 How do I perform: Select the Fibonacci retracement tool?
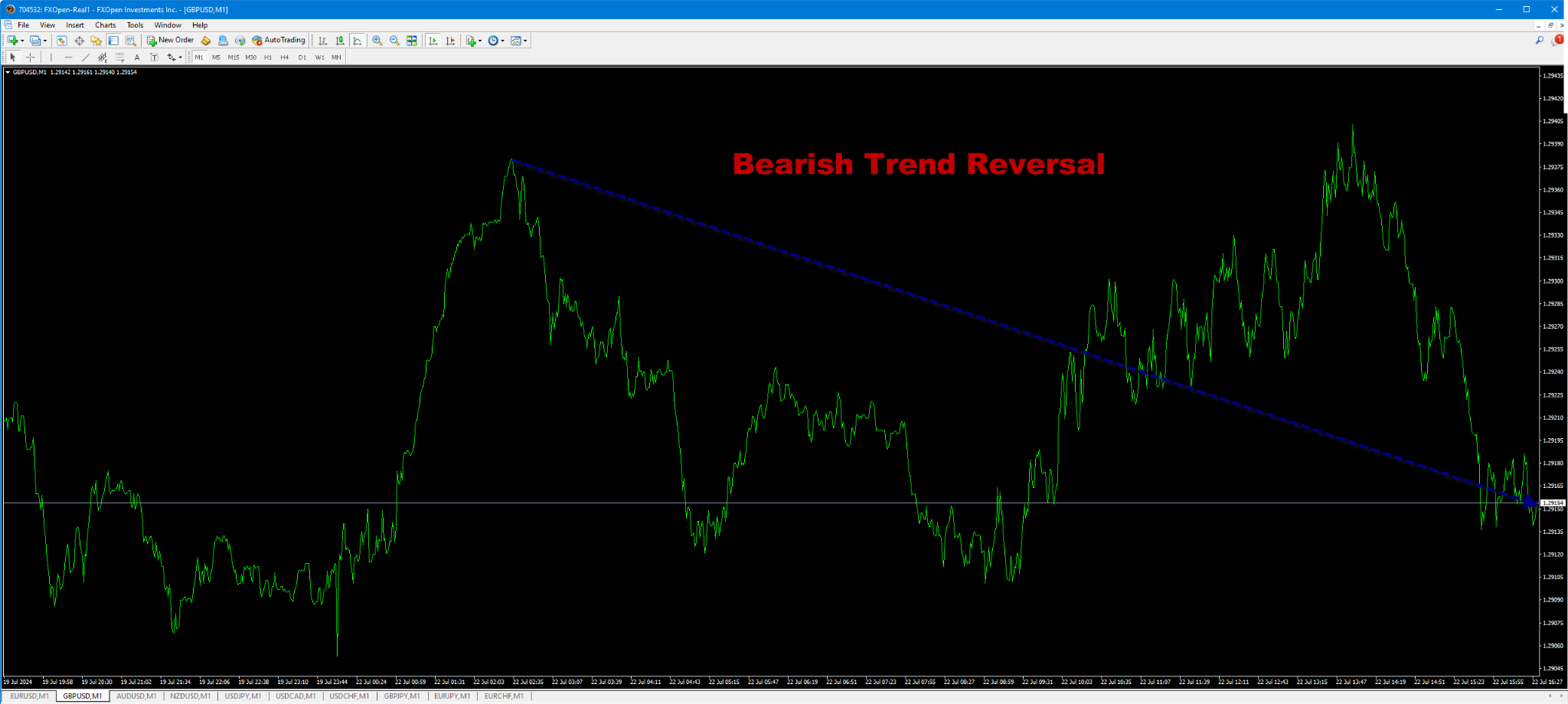coord(120,57)
